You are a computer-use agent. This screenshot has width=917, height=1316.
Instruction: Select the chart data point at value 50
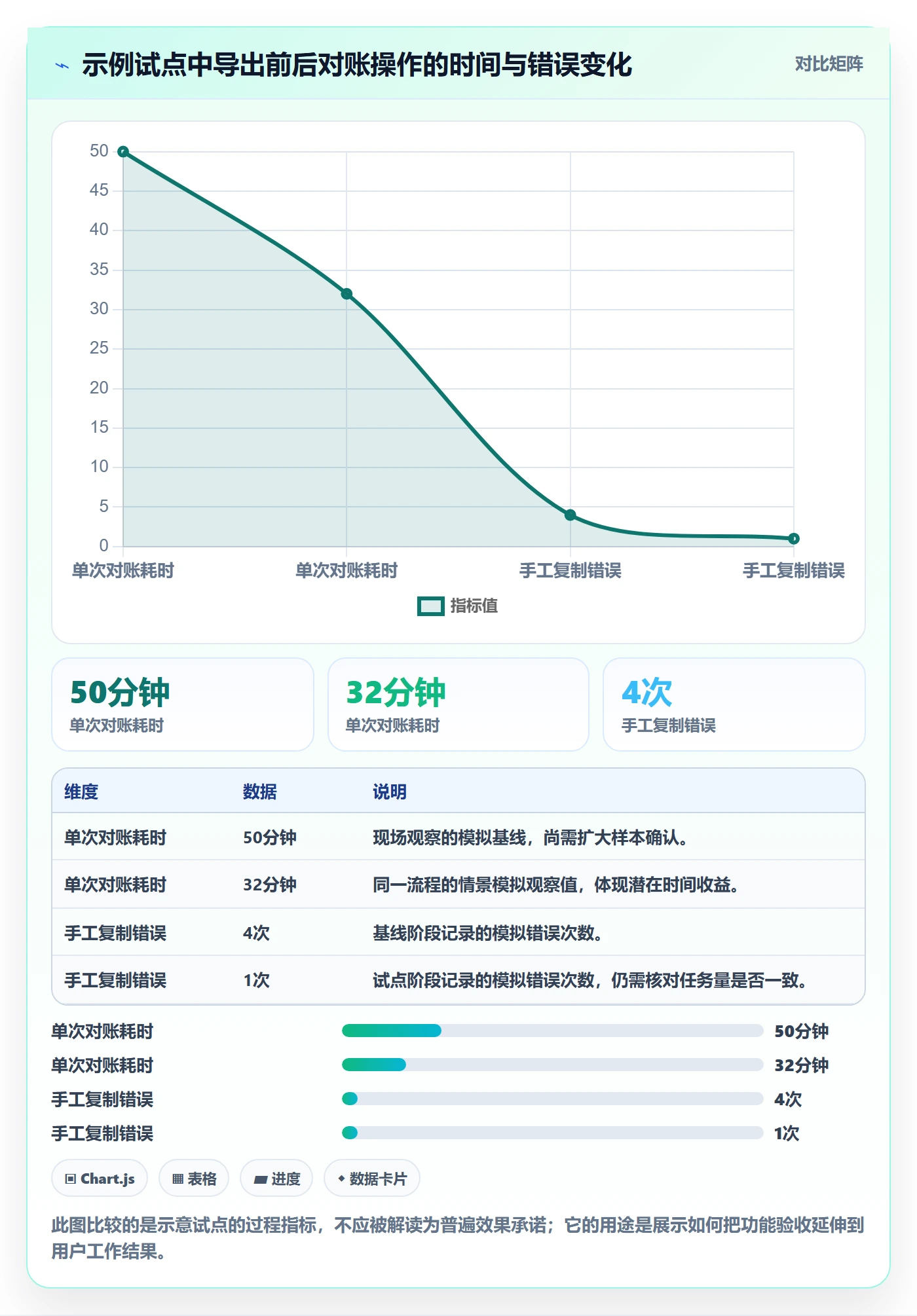click(123, 152)
